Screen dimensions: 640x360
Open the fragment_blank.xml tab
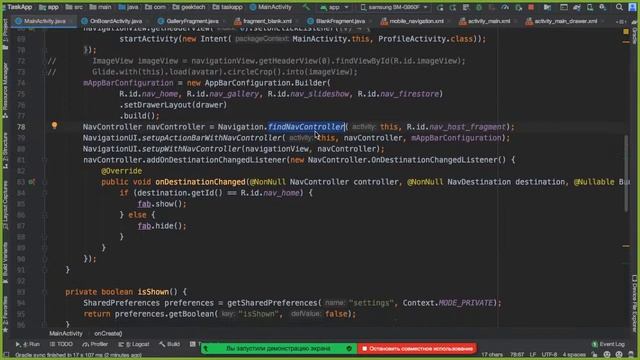tap(263, 21)
